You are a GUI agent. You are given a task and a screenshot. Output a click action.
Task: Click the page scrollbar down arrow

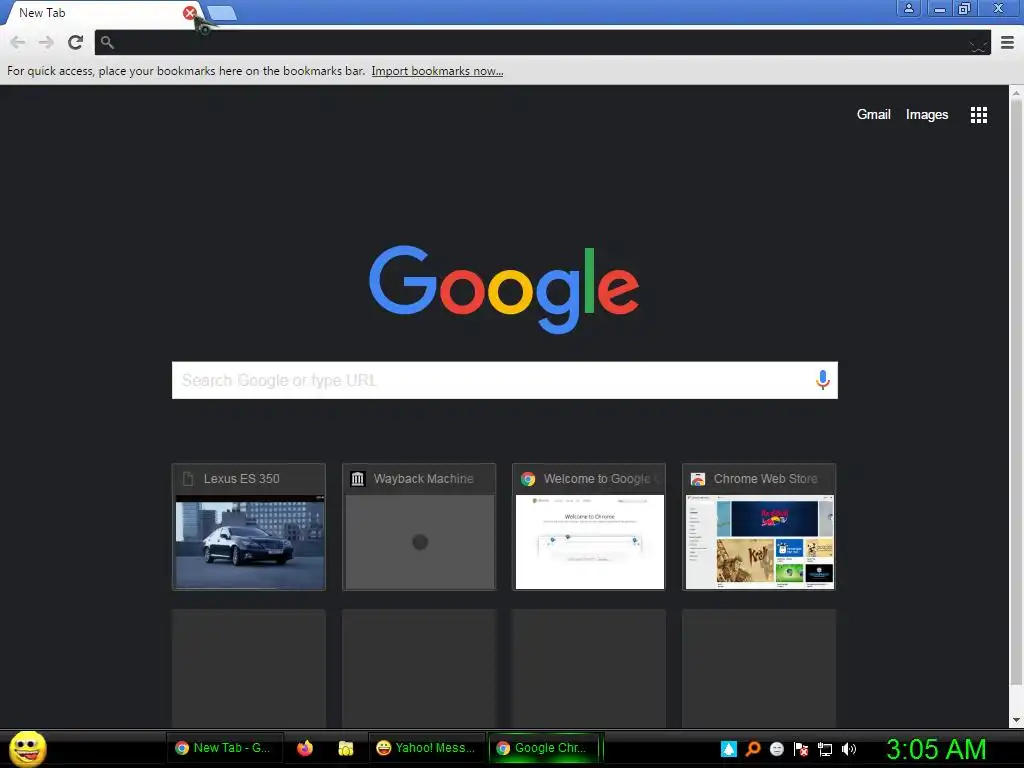(1016, 720)
